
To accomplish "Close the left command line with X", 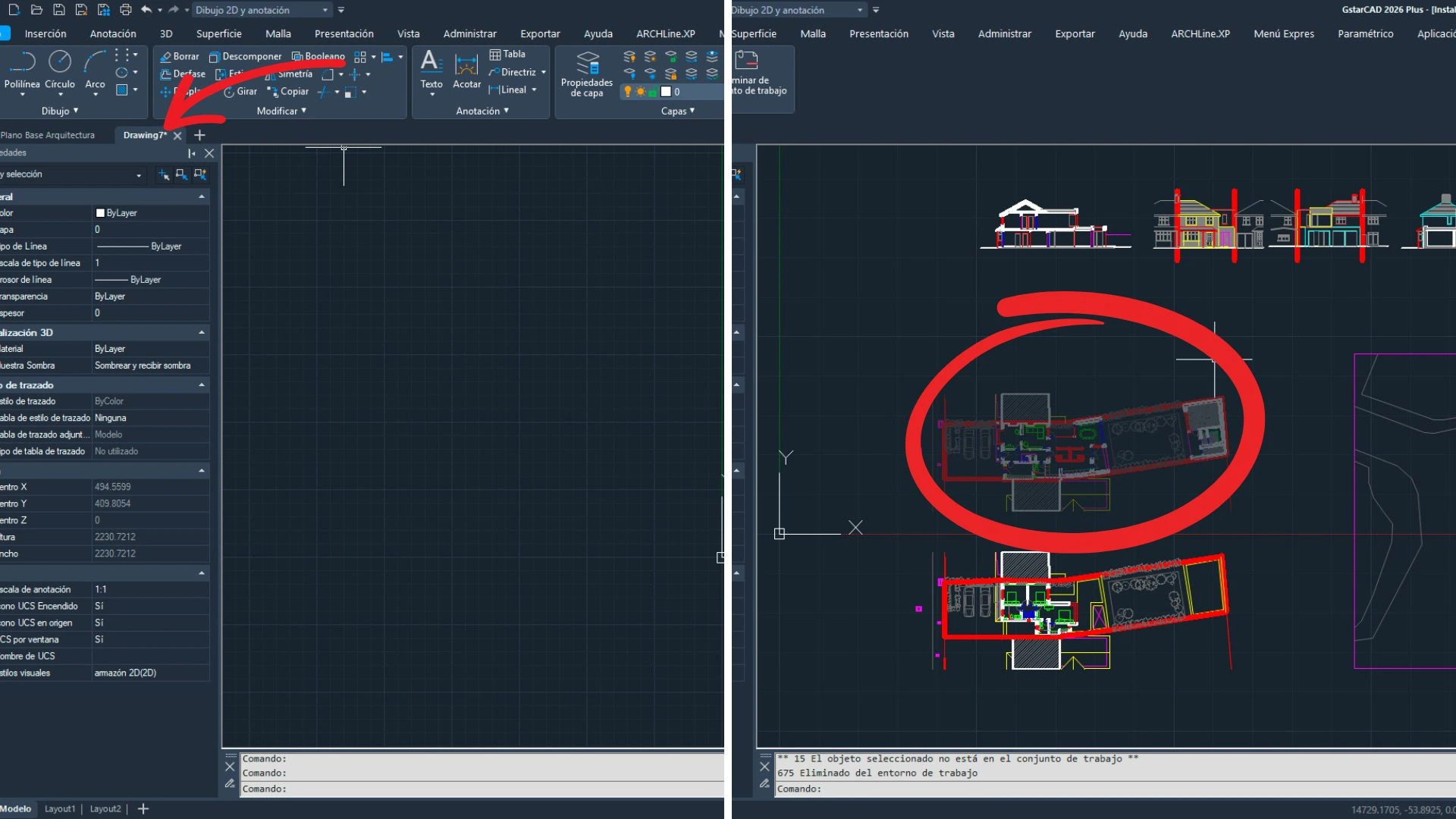I will (231, 767).
